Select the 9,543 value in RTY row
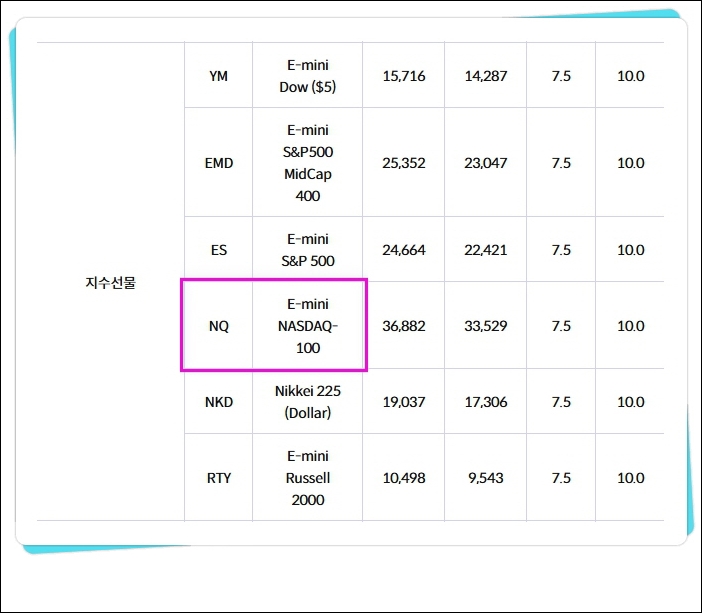The width and height of the screenshot is (702, 613). (x=485, y=478)
